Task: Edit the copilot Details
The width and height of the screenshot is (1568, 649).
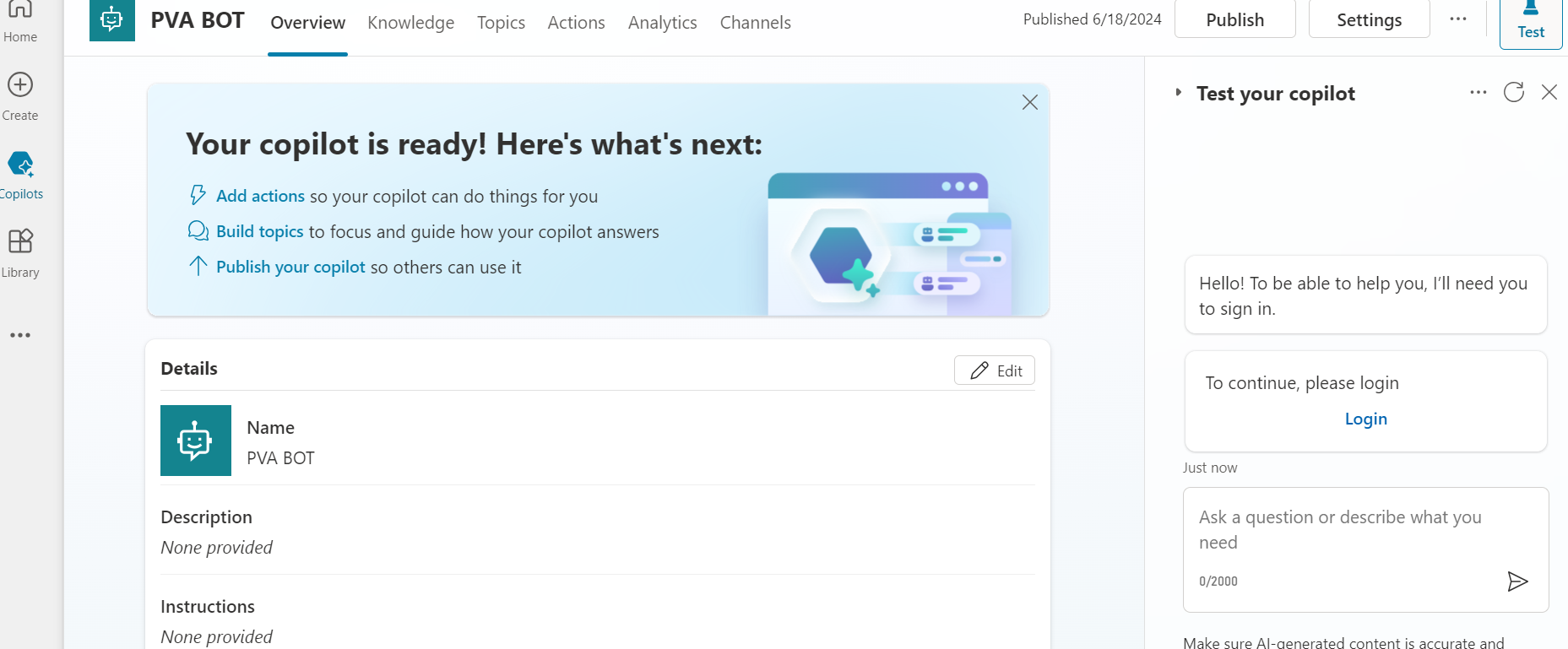Action: (995, 370)
